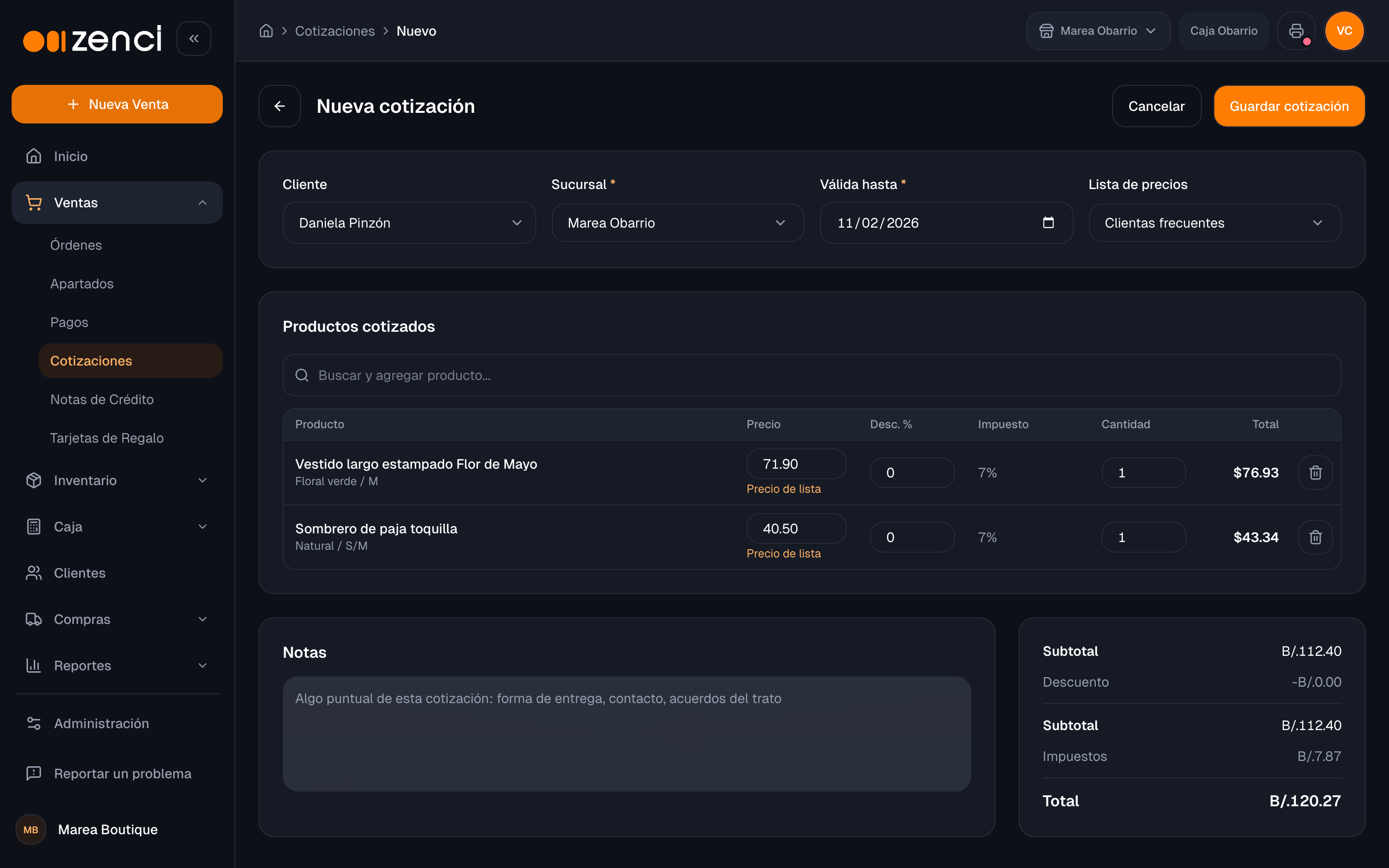Delete the Sombrero de paja toquilla row
This screenshot has height=868, width=1389.
1316,537
